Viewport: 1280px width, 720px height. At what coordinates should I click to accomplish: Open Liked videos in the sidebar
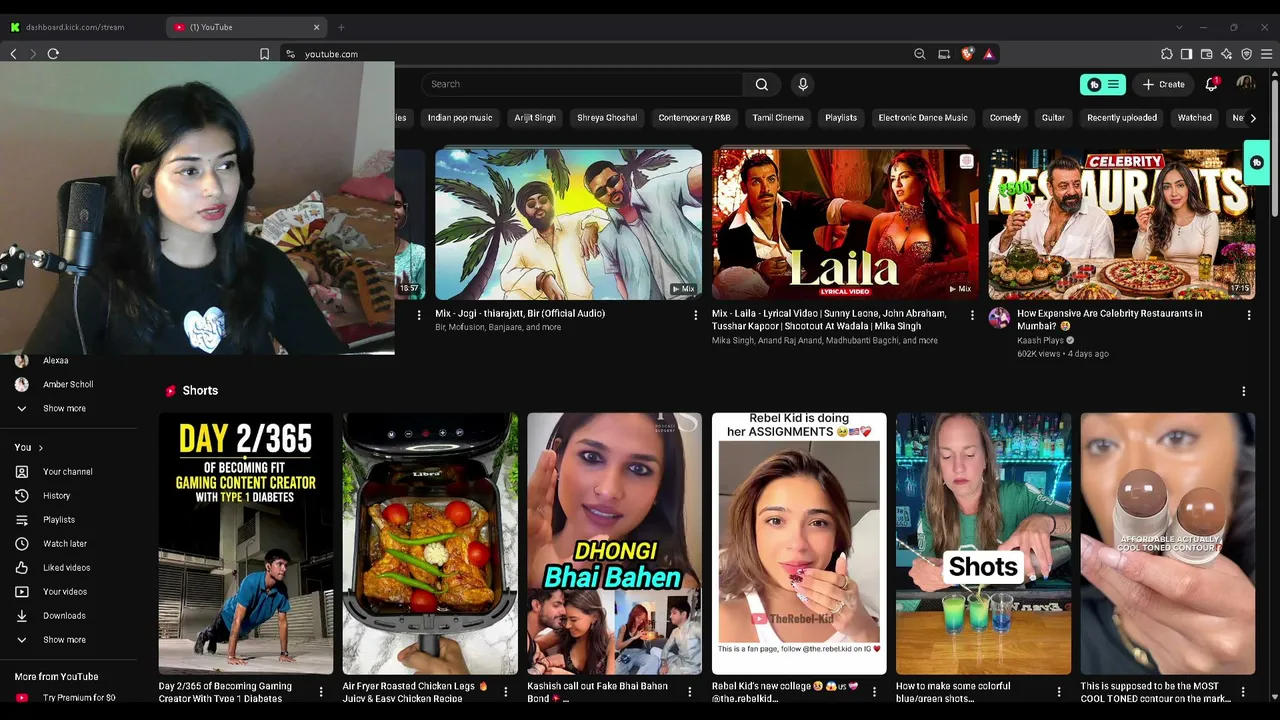coord(68,568)
